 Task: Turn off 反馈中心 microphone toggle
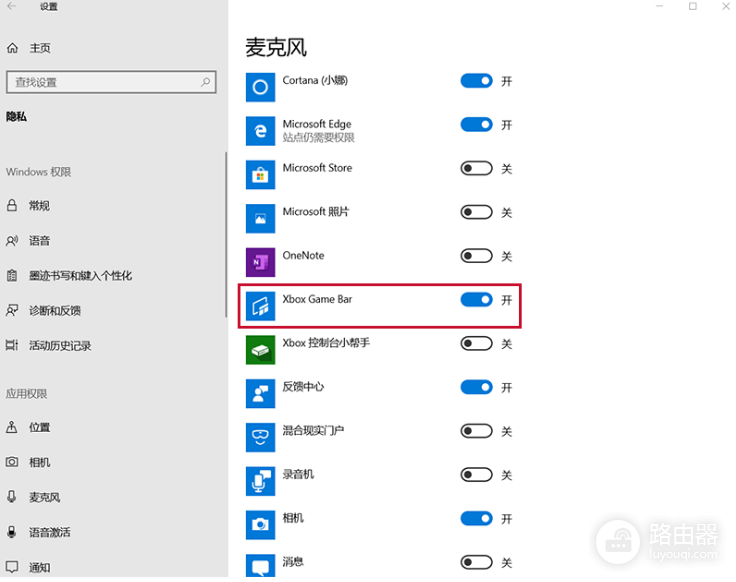pos(476,387)
